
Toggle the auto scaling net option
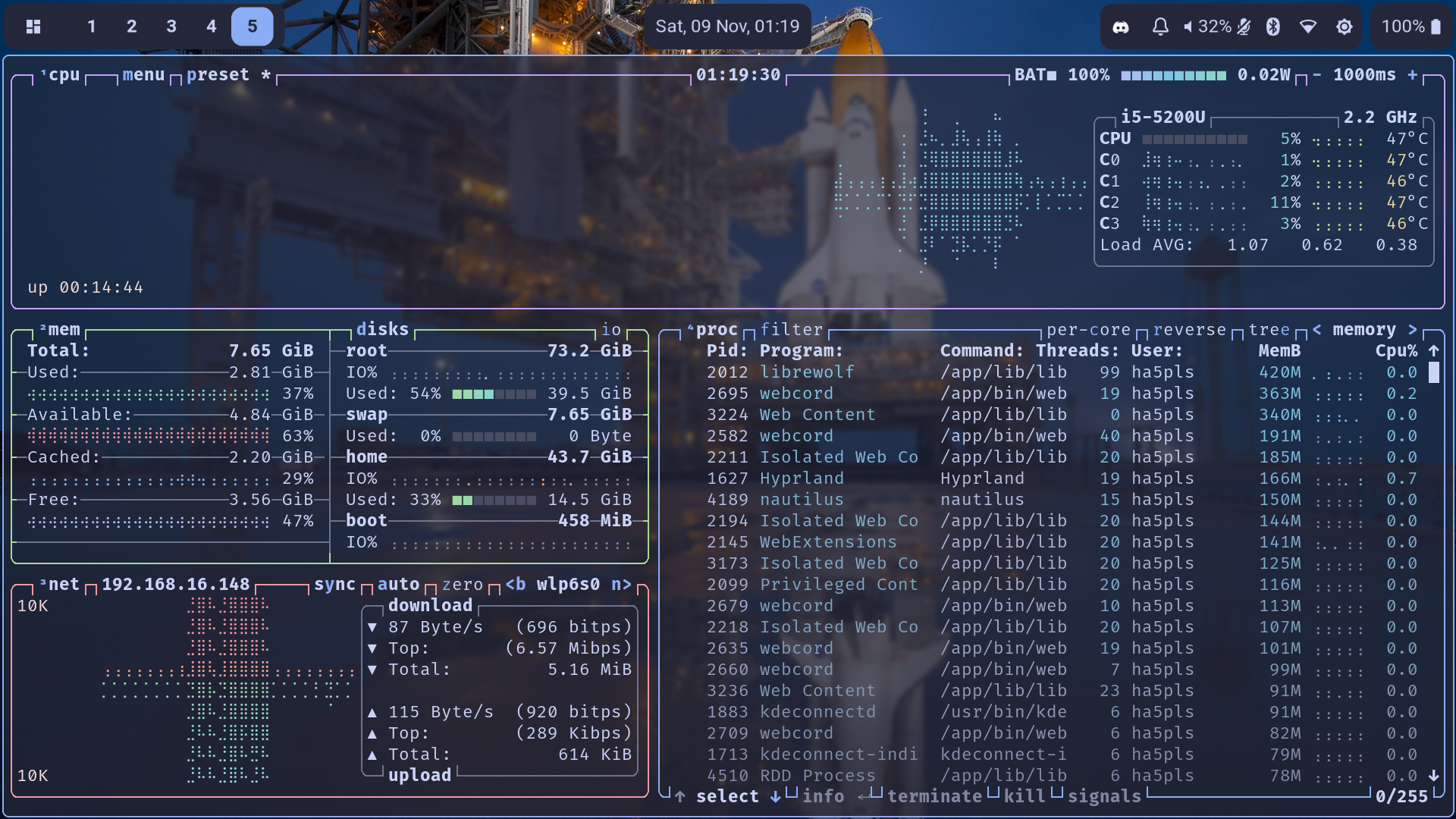point(398,585)
